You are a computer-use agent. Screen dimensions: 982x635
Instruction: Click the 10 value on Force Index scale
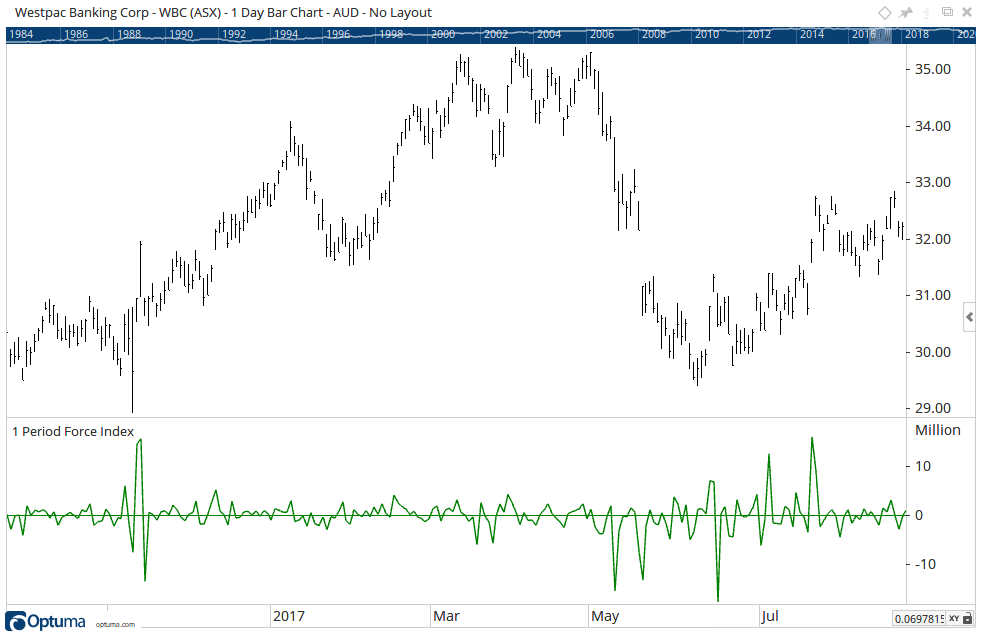pos(923,467)
